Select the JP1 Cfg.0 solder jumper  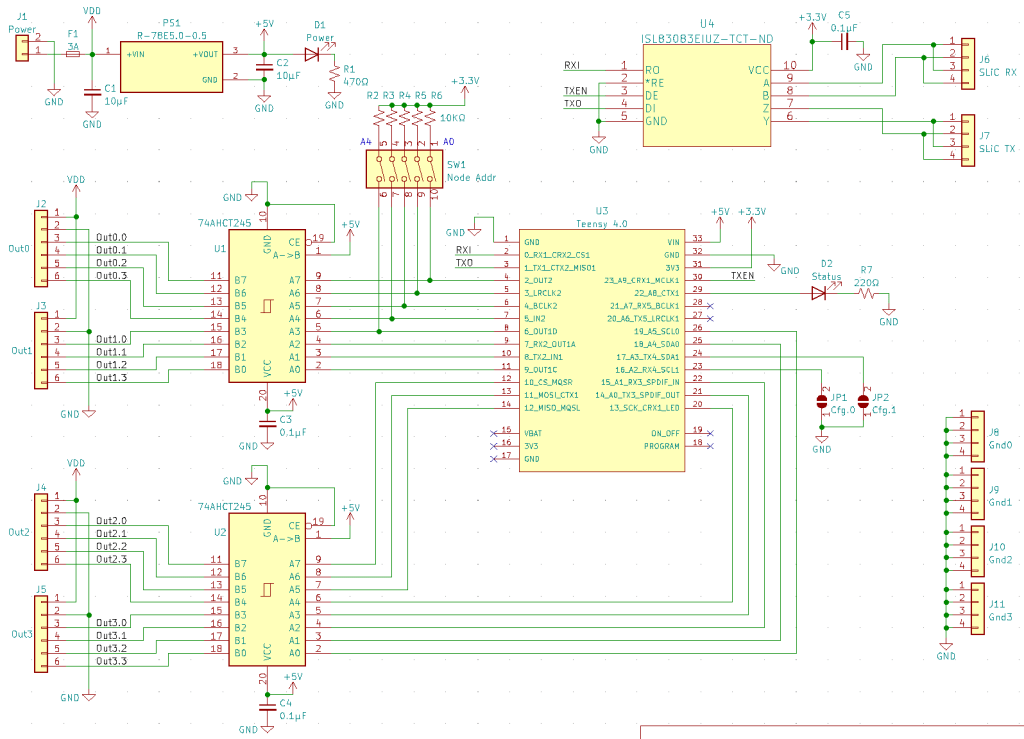point(822,402)
